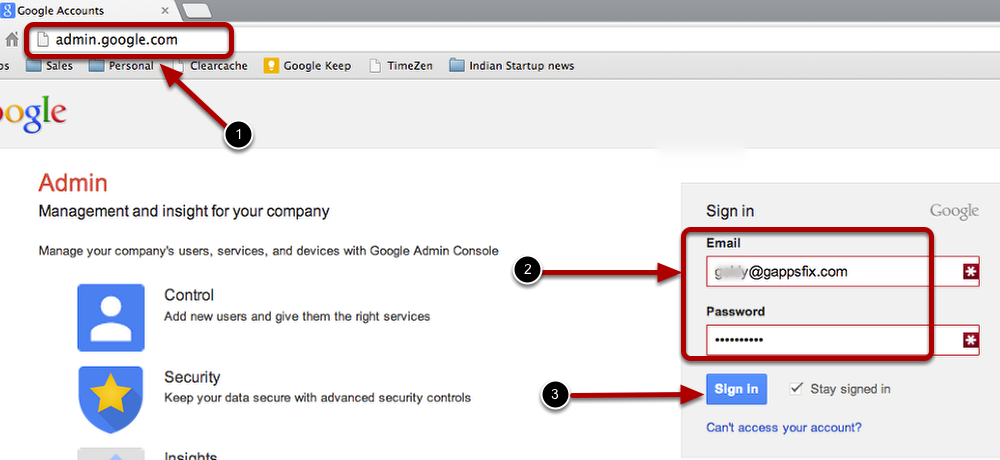Click the page icon in the address bar
Viewport: 1000px width, 460px height.
tap(43, 40)
